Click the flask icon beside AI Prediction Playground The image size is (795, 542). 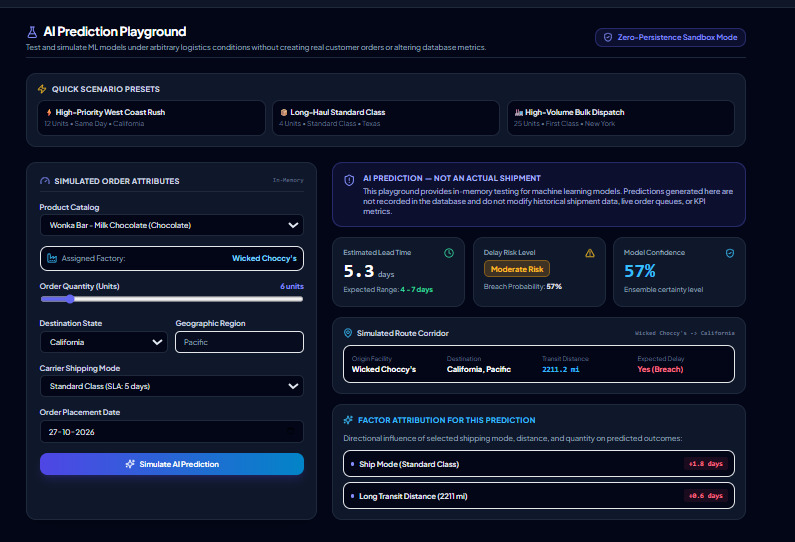[32, 32]
